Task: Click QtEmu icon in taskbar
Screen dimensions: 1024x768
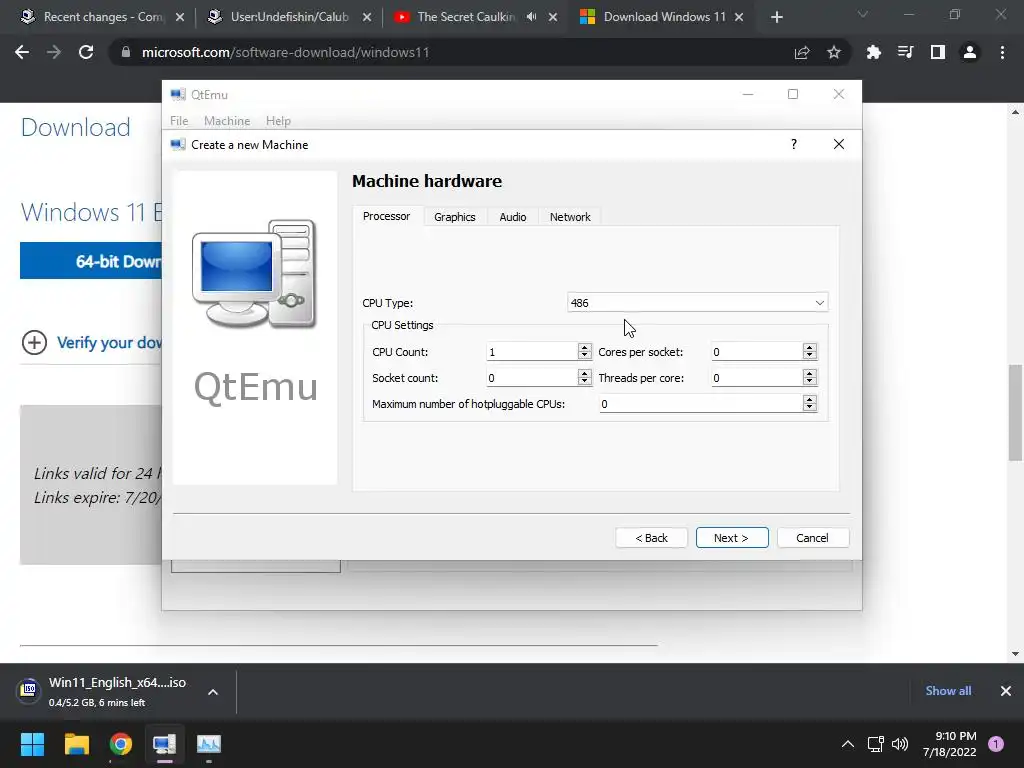Action: point(165,744)
